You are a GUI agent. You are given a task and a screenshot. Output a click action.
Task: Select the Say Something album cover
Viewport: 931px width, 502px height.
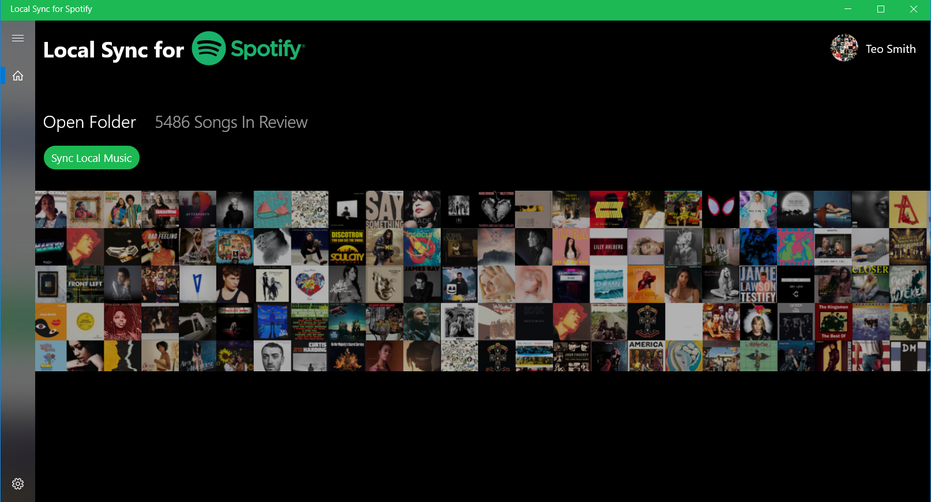pos(384,209)
